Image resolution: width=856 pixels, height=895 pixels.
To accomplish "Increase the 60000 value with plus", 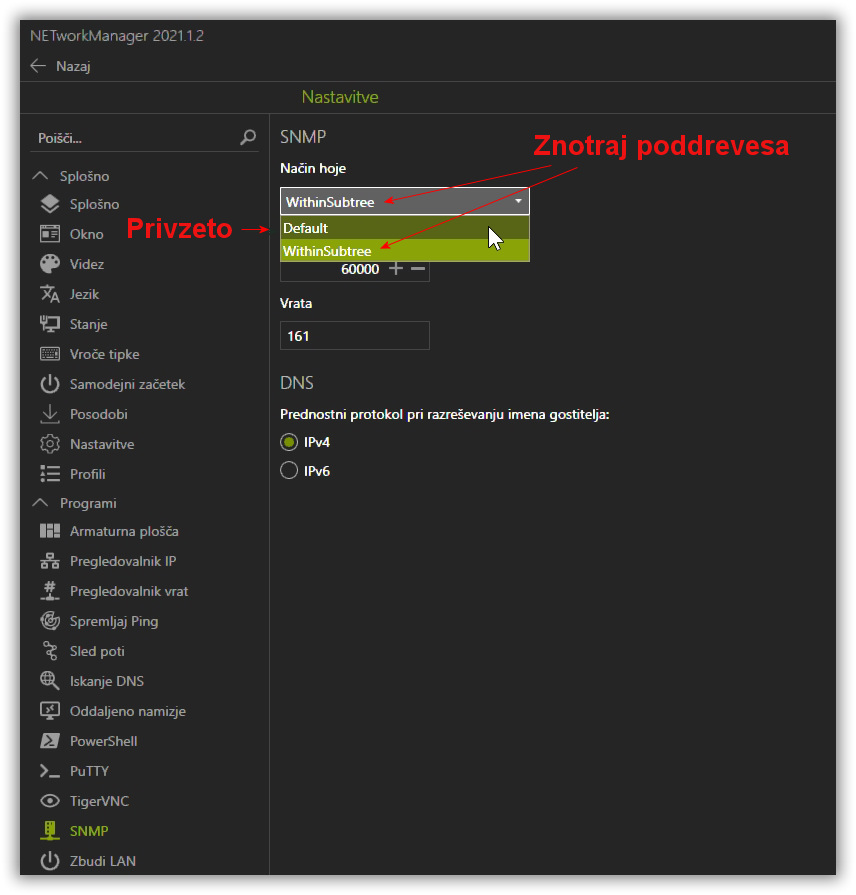I will point(395,268).
